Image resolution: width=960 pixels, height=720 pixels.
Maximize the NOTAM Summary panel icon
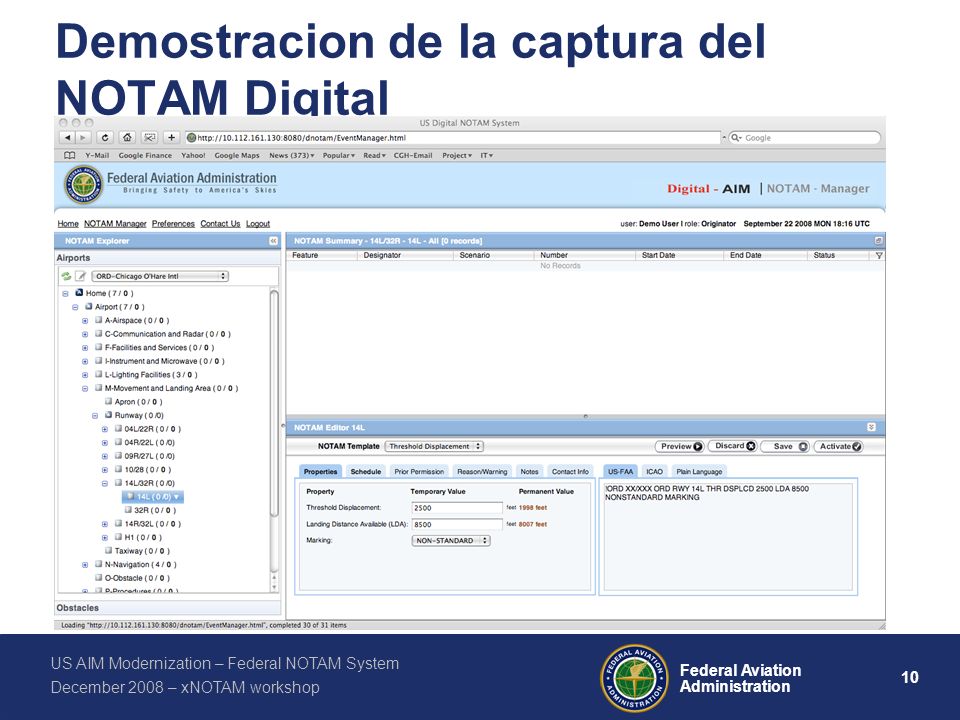point(878,241)
